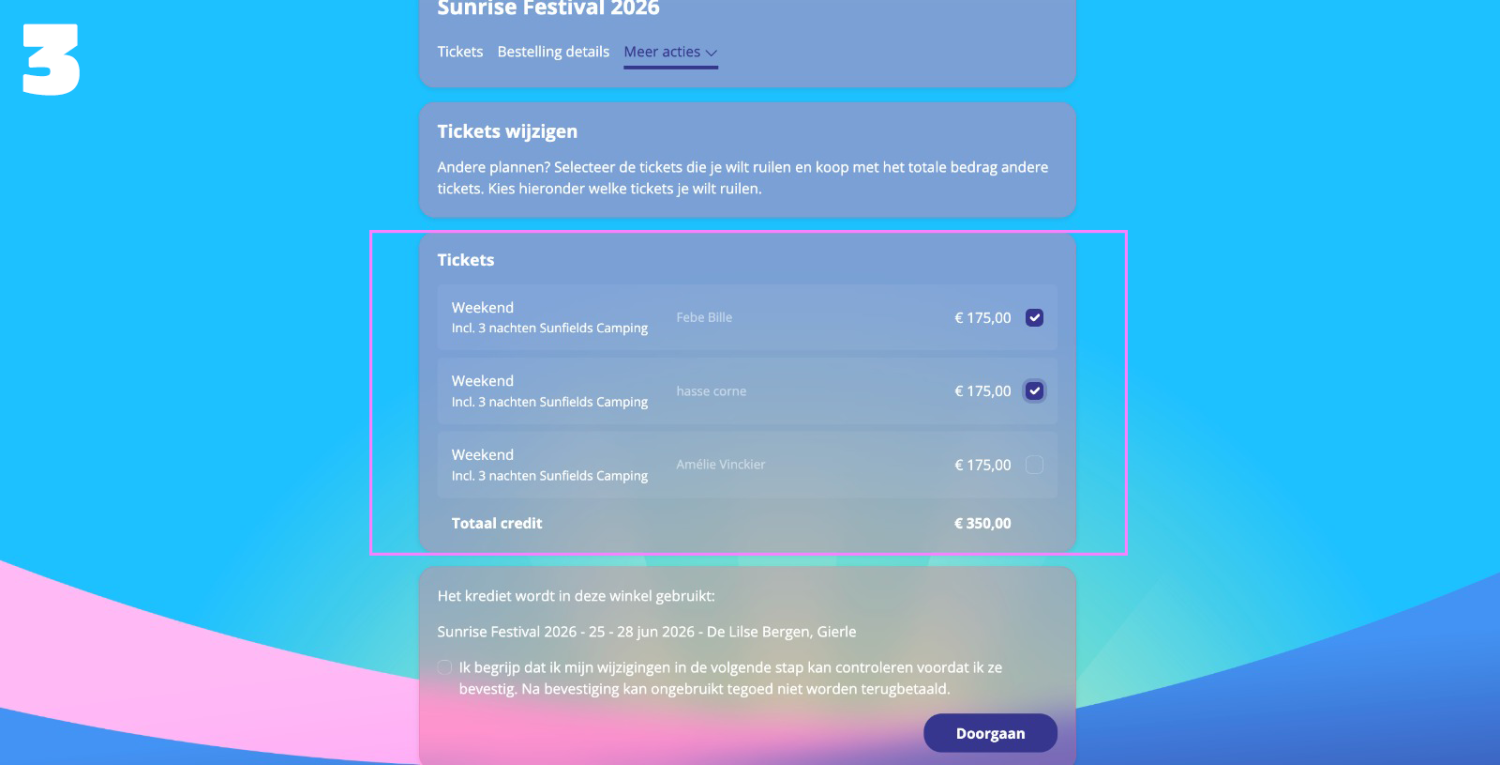
Task: Click the Totaal credit amount € 350,00
Action: 982,523
